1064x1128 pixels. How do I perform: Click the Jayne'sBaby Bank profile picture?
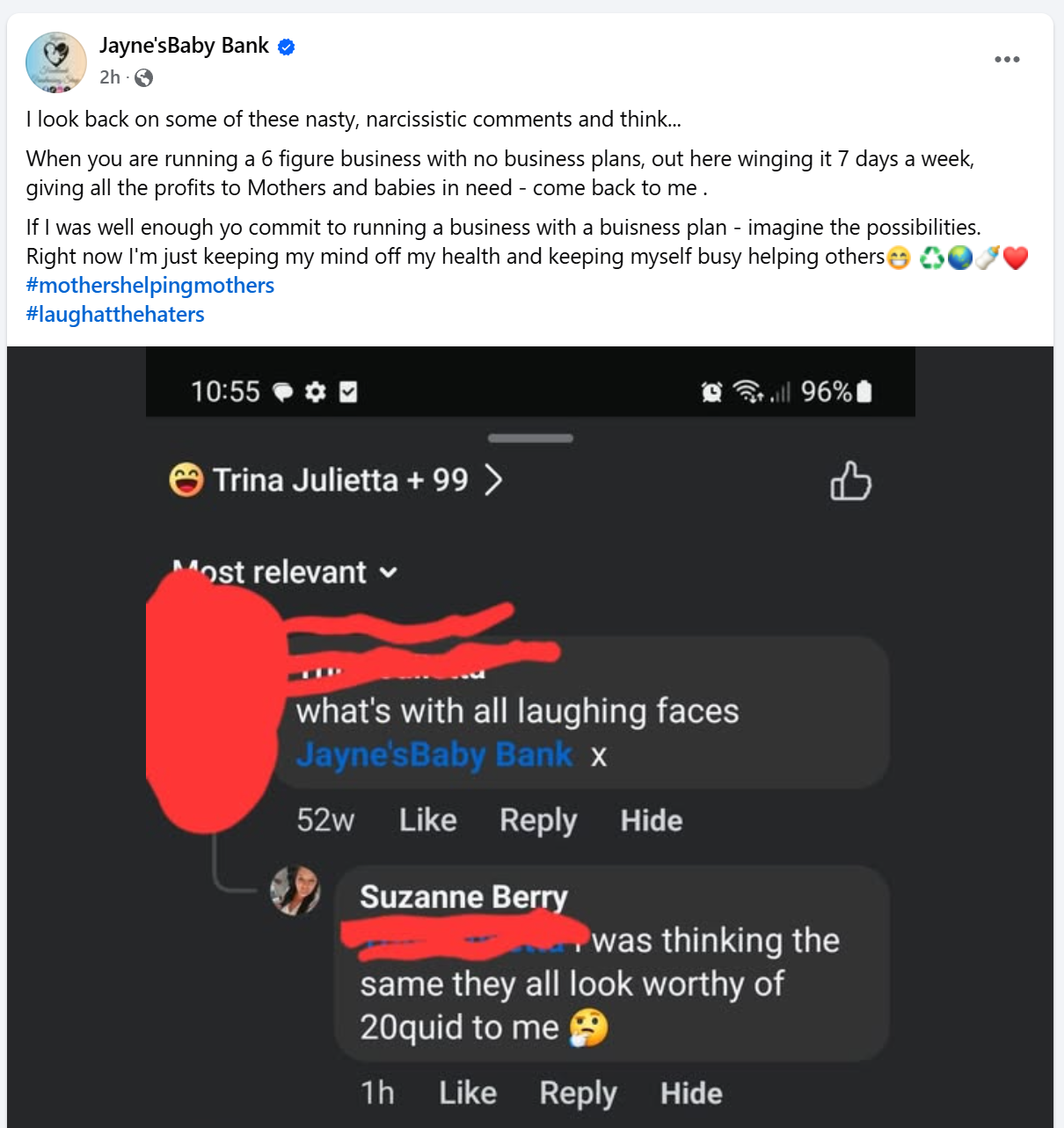(56, 62)
